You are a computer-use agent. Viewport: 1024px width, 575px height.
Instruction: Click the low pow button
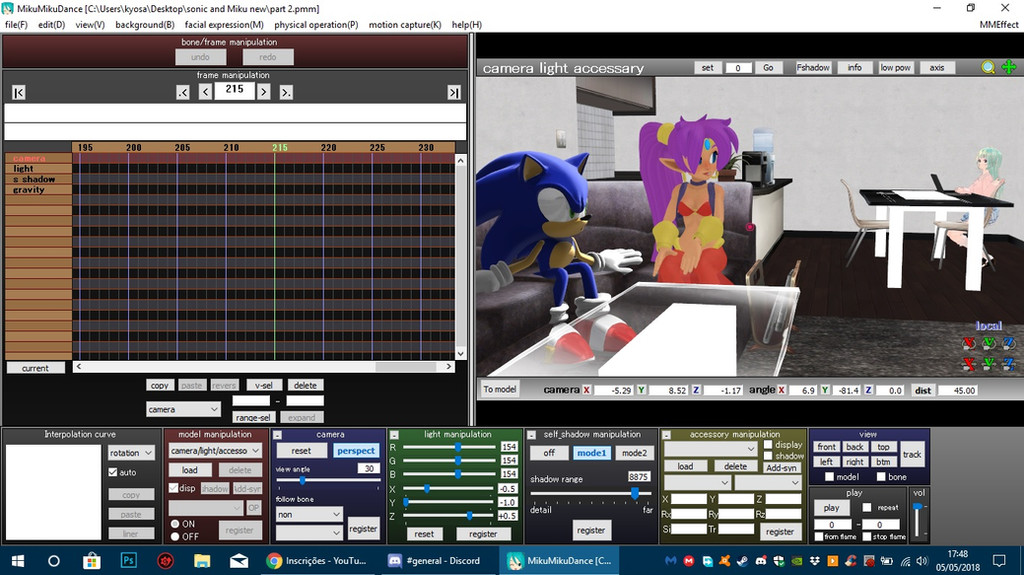click(895, 67)
